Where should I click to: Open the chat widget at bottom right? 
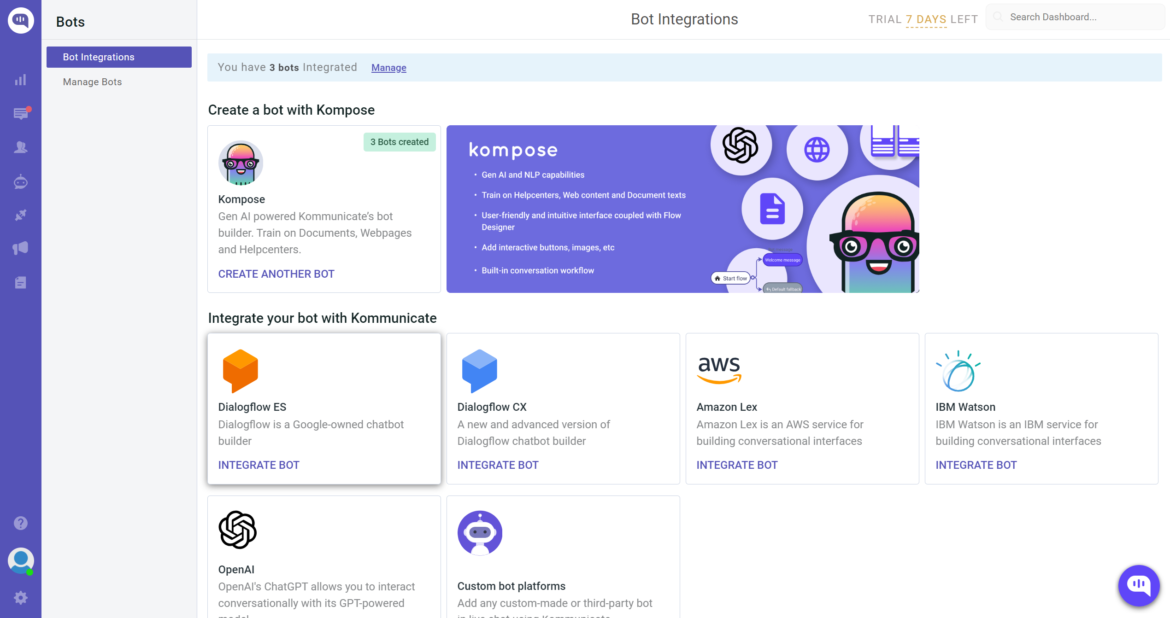(1138, 585)
